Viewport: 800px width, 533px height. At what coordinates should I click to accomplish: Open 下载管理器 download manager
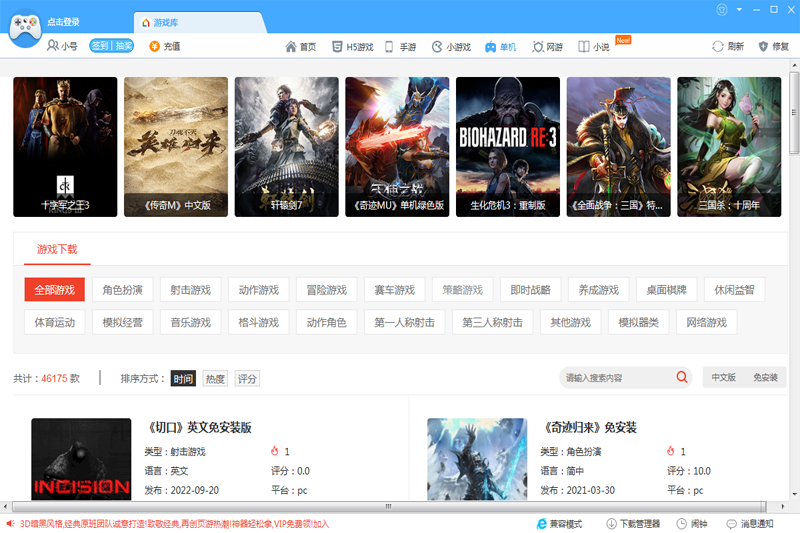633,524
